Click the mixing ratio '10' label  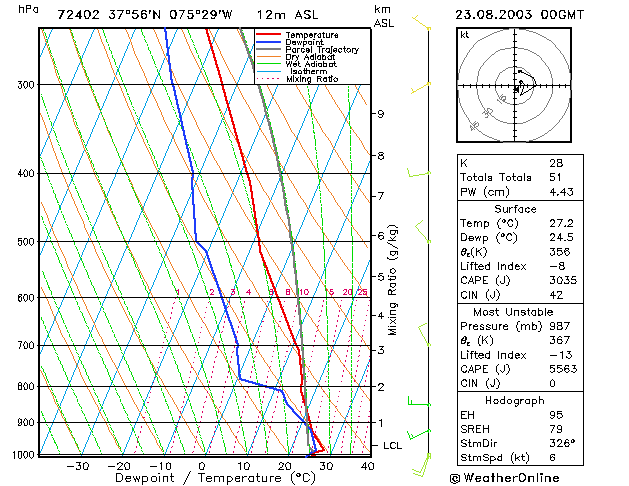click(304, 292)
